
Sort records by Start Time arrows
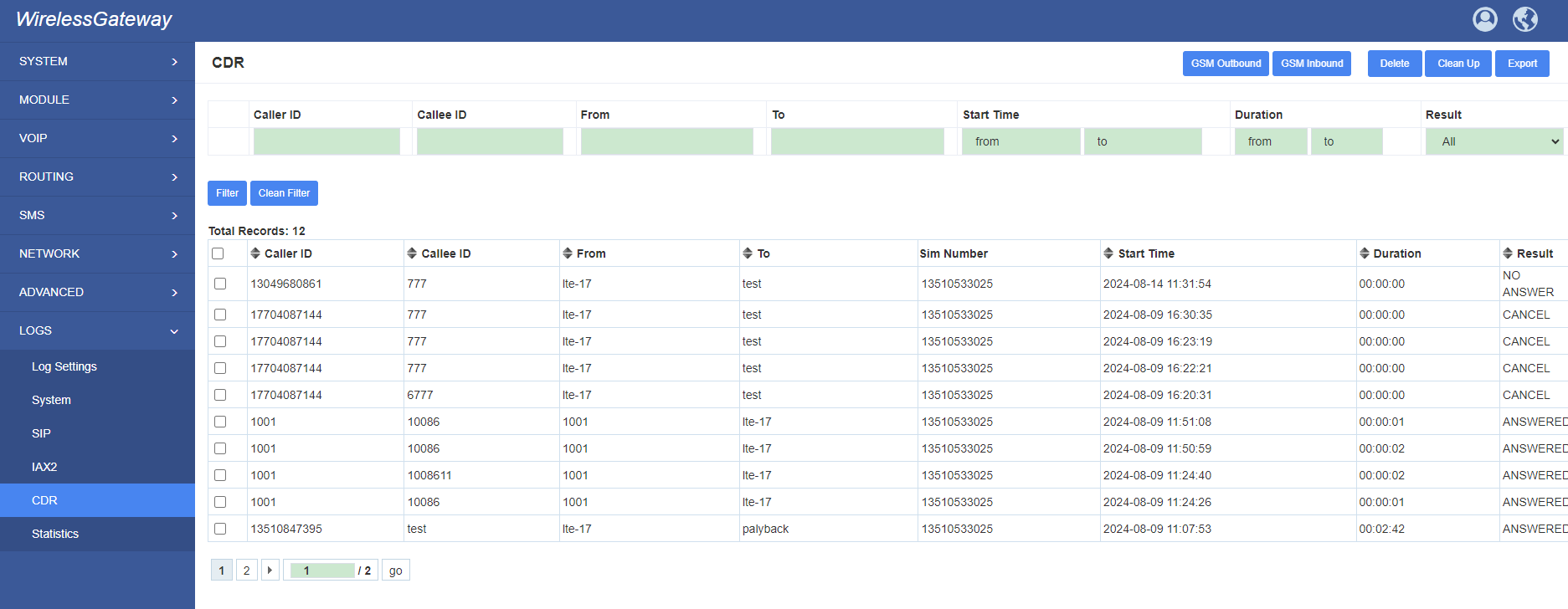click(x=1108, y=253)
